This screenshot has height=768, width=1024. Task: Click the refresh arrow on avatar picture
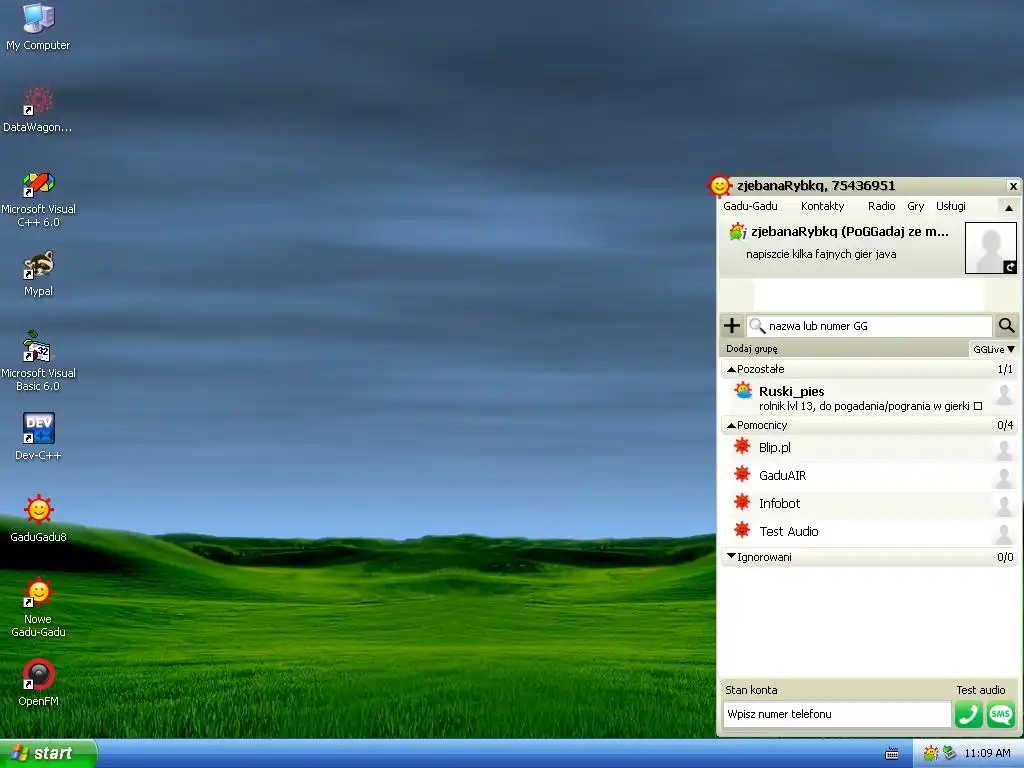click(x=1010, y=266)
